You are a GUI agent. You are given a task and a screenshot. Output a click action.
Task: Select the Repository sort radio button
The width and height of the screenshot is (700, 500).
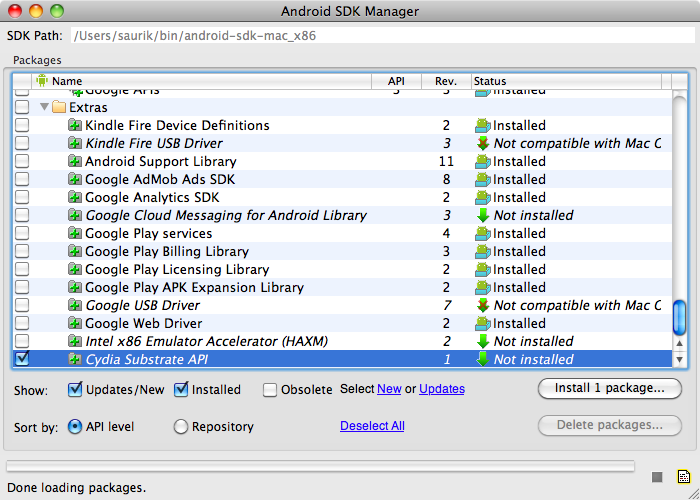(181, 427)
